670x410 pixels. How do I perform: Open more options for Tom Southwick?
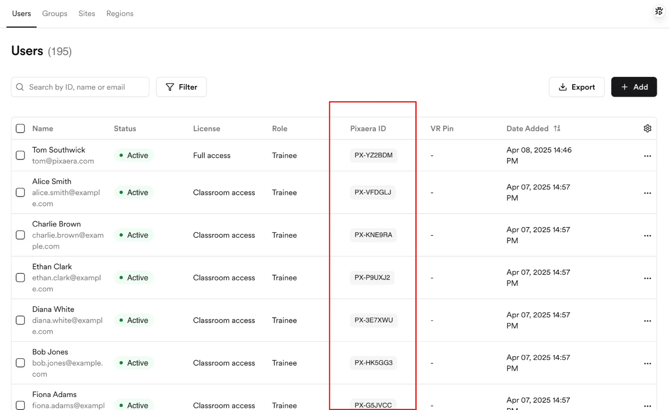click(647, 156)
